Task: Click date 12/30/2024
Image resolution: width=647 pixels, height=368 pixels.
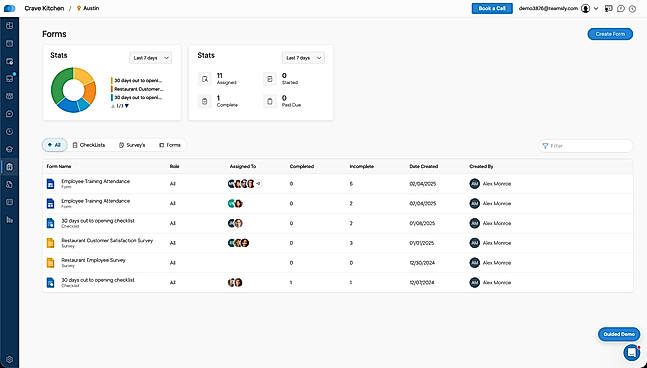Action: tap(422, 263)
